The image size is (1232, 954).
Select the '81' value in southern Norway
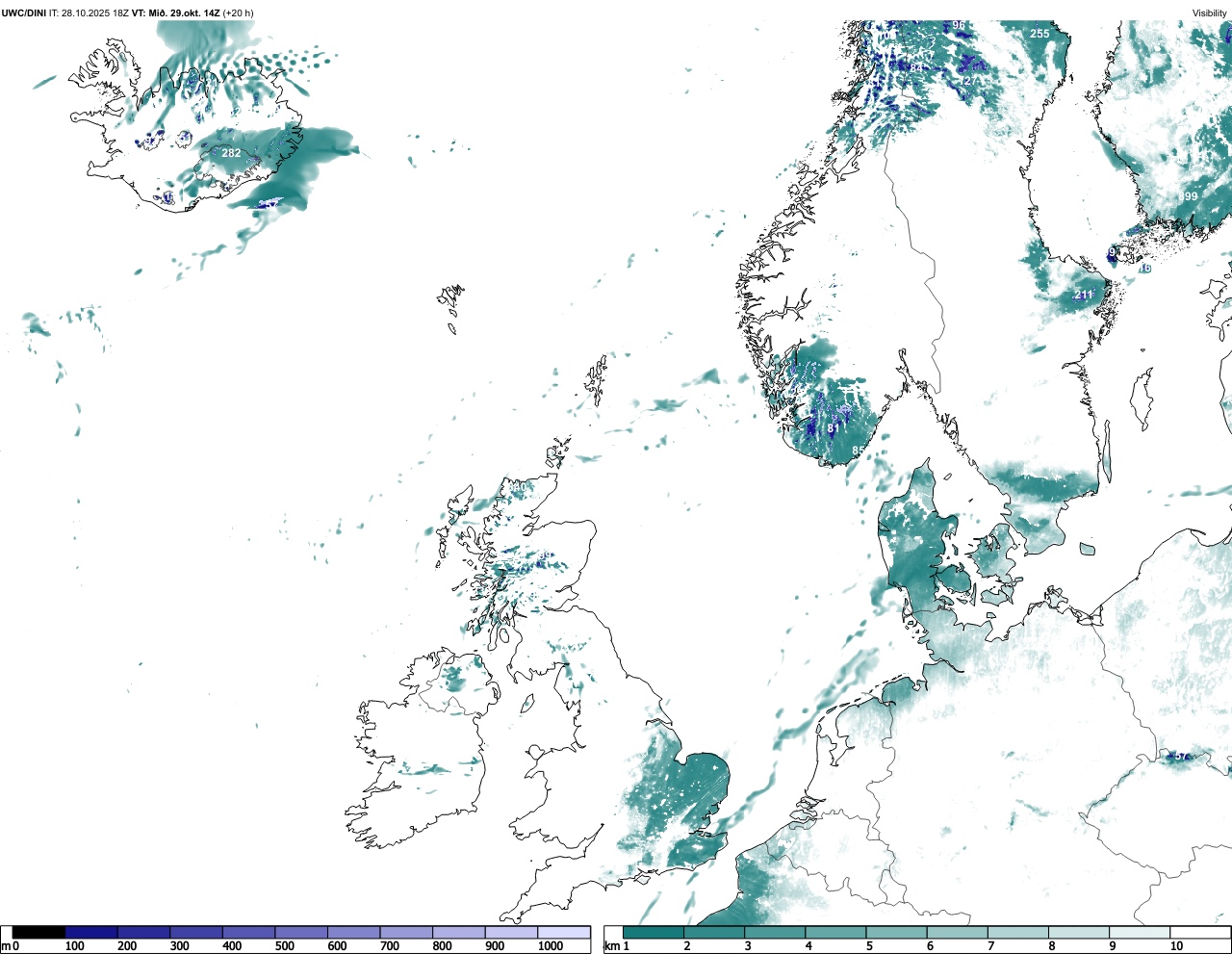834,428
